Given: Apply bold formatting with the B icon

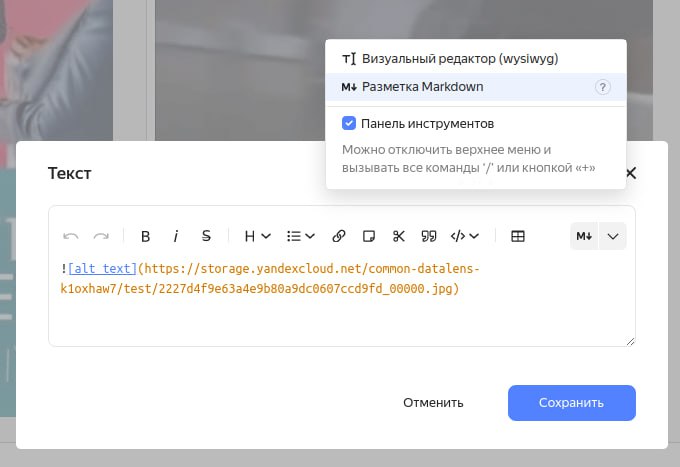Looking at the screenshot, I should coord(146,236).
